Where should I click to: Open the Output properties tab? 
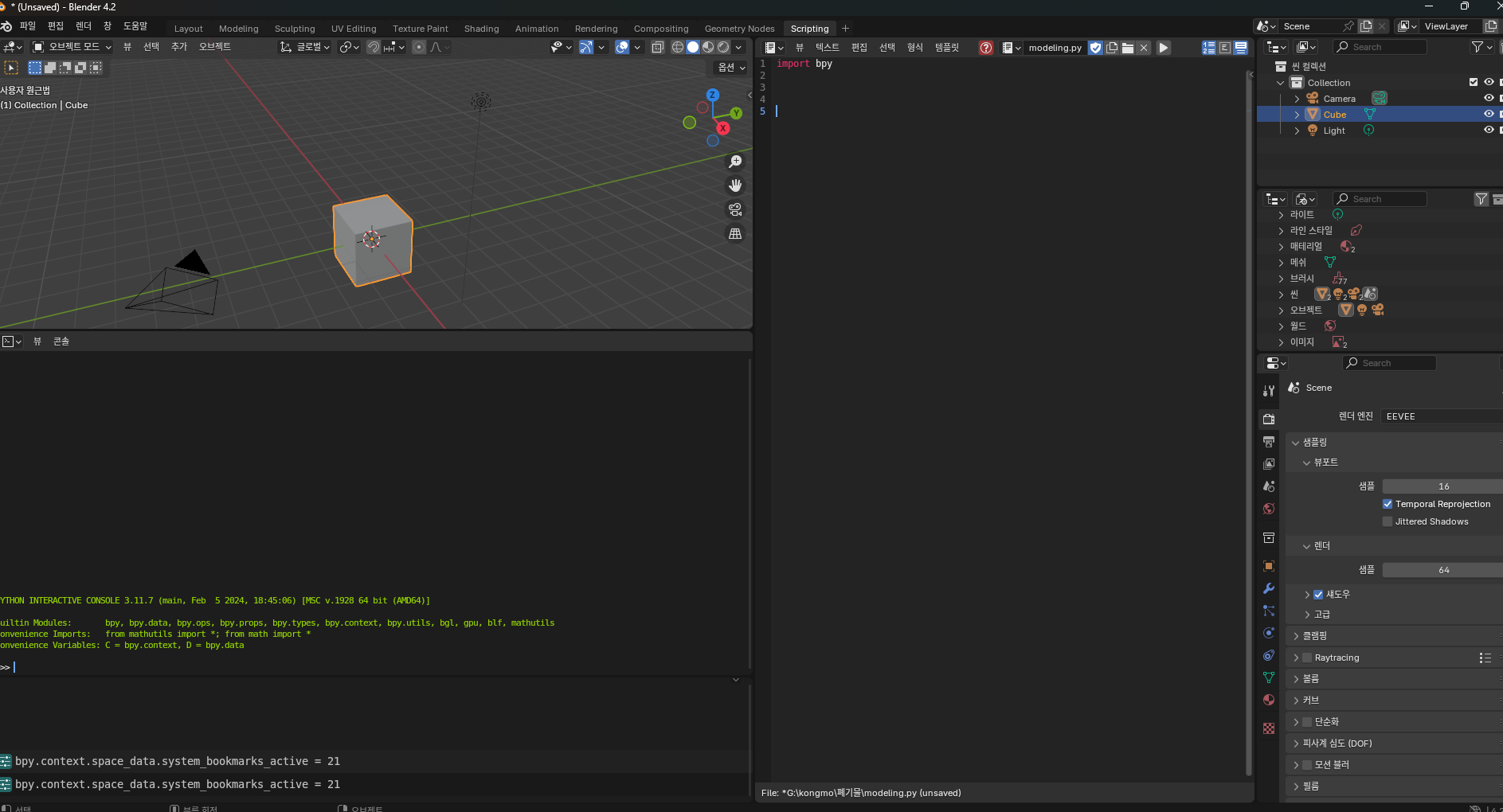click(x=1269, y=441)
